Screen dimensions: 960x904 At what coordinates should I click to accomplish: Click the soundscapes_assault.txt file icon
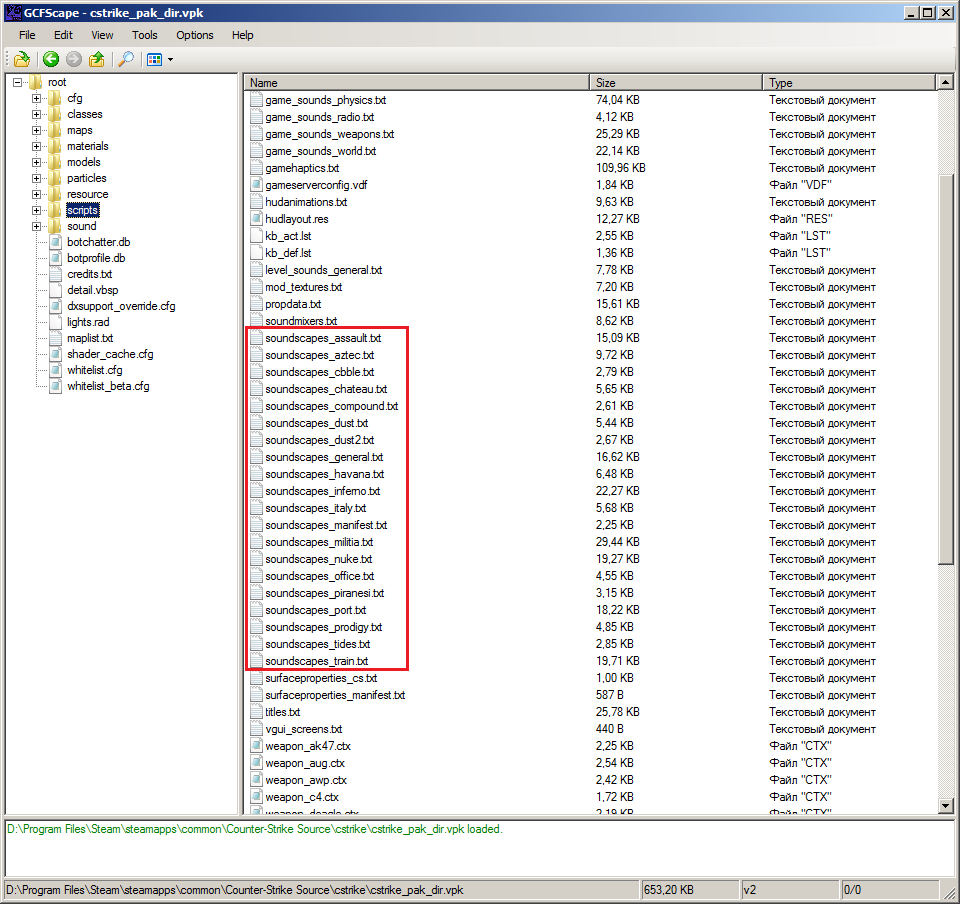click(x=257, y=338)
